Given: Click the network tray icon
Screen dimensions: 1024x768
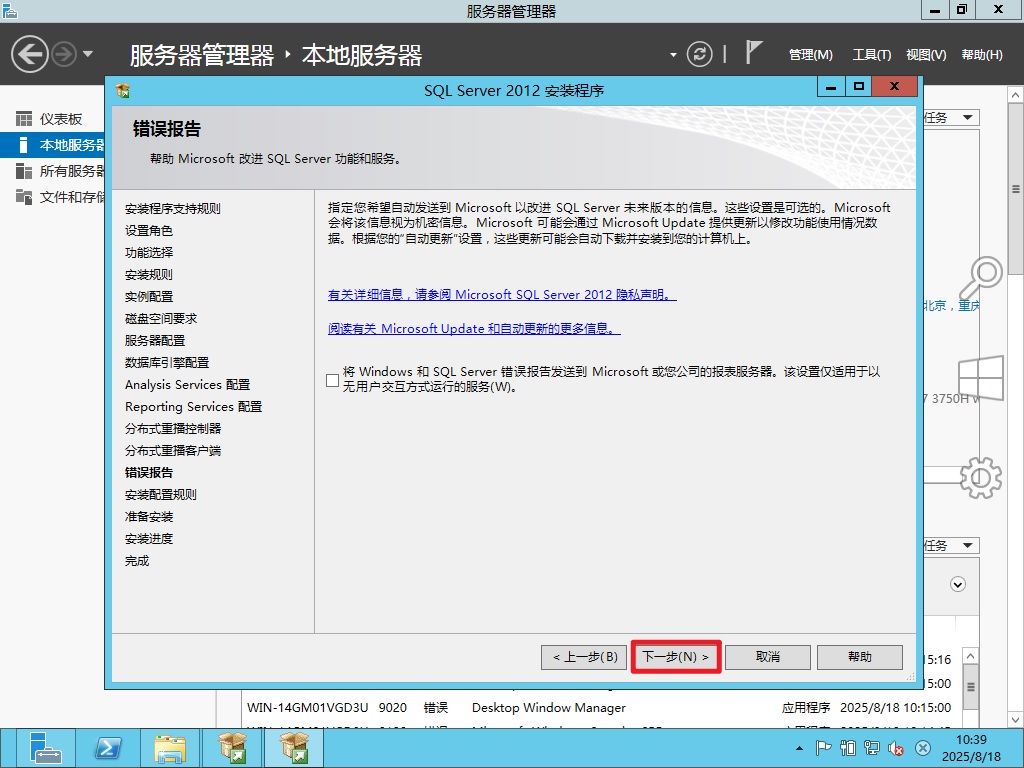Looking at the screenshot, I should click(872, 748).
